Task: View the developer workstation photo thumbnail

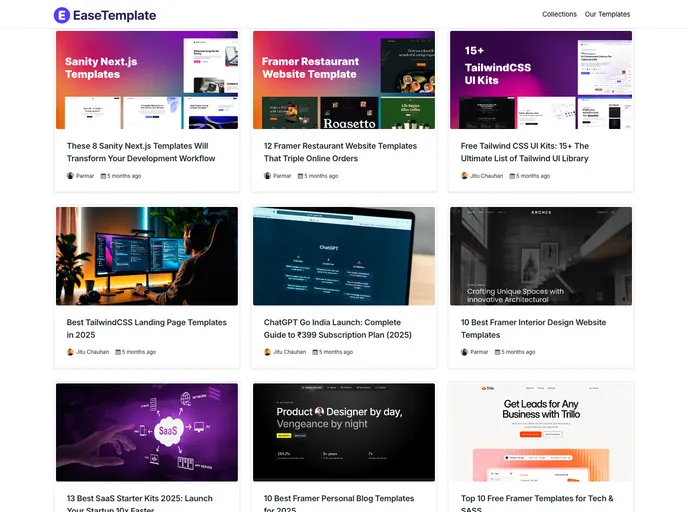Action: [147, 256]
